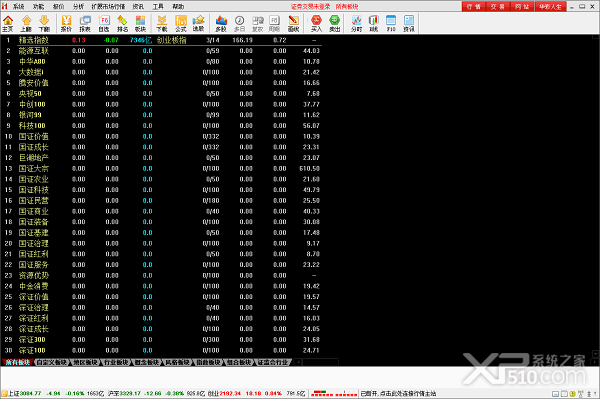This screenshot has width=600, height=399.
Task: Open the 资讯 menu in menu bar
Action: 138,7
